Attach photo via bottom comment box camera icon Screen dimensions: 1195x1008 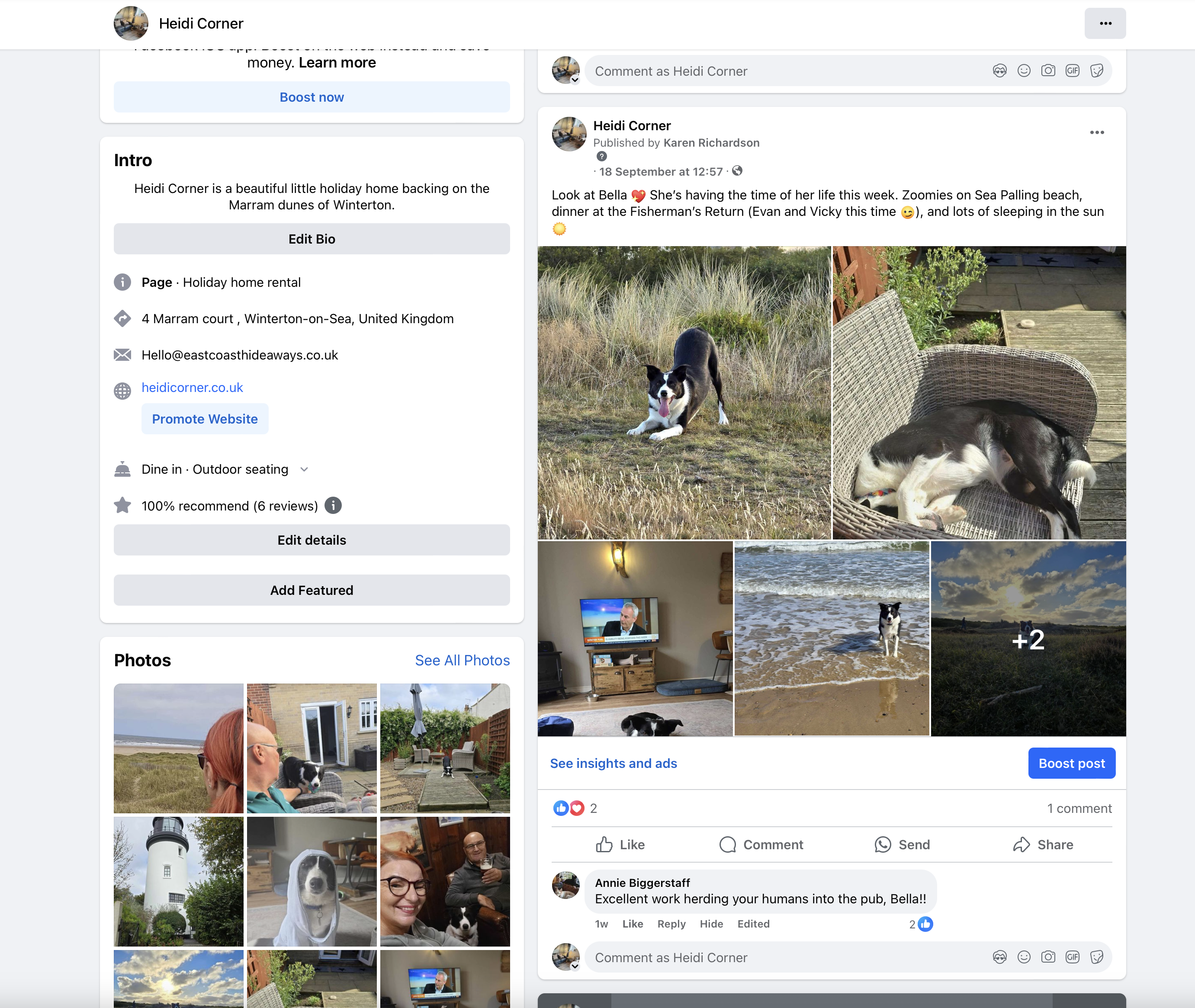click(1048, 957)
